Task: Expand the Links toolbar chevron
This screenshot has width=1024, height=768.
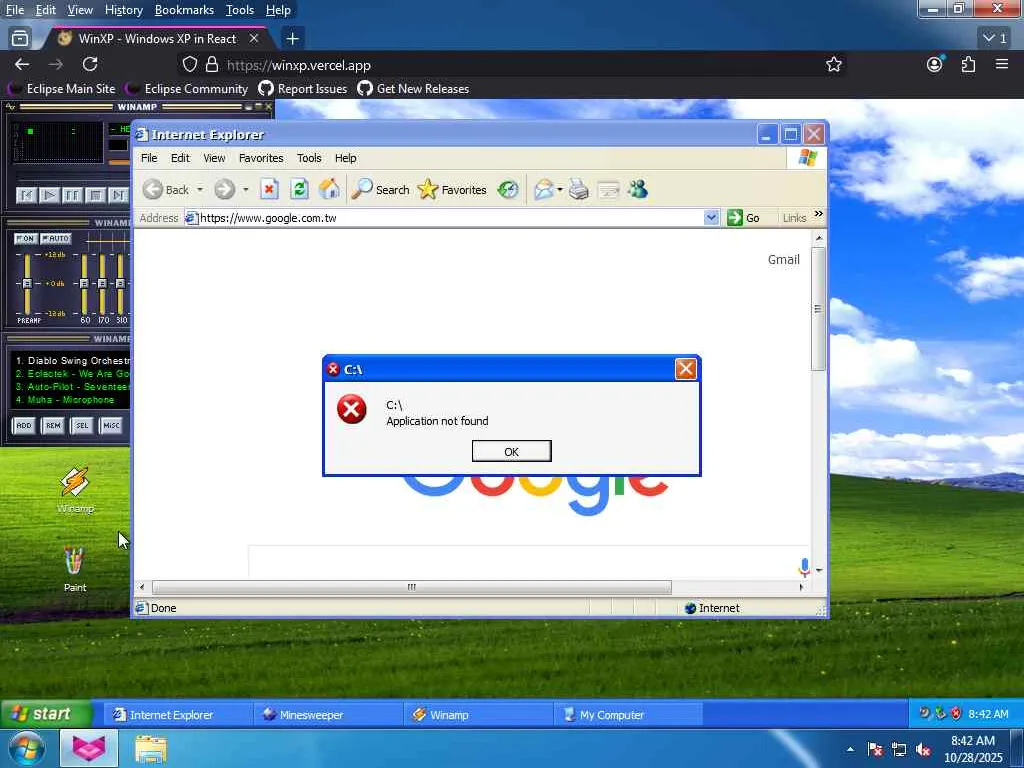Action: 818,214
